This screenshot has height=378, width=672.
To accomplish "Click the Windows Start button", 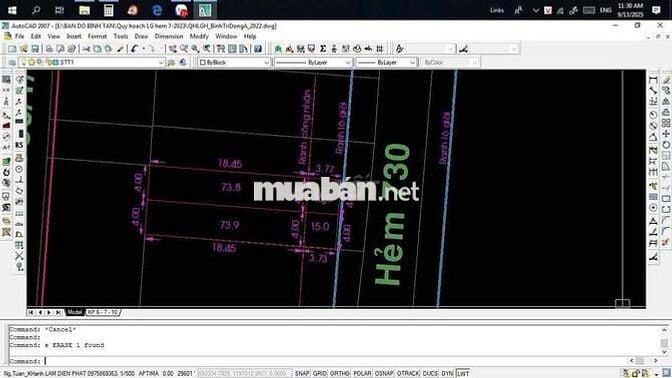I will pyautogui.click(x=12, y=10).
